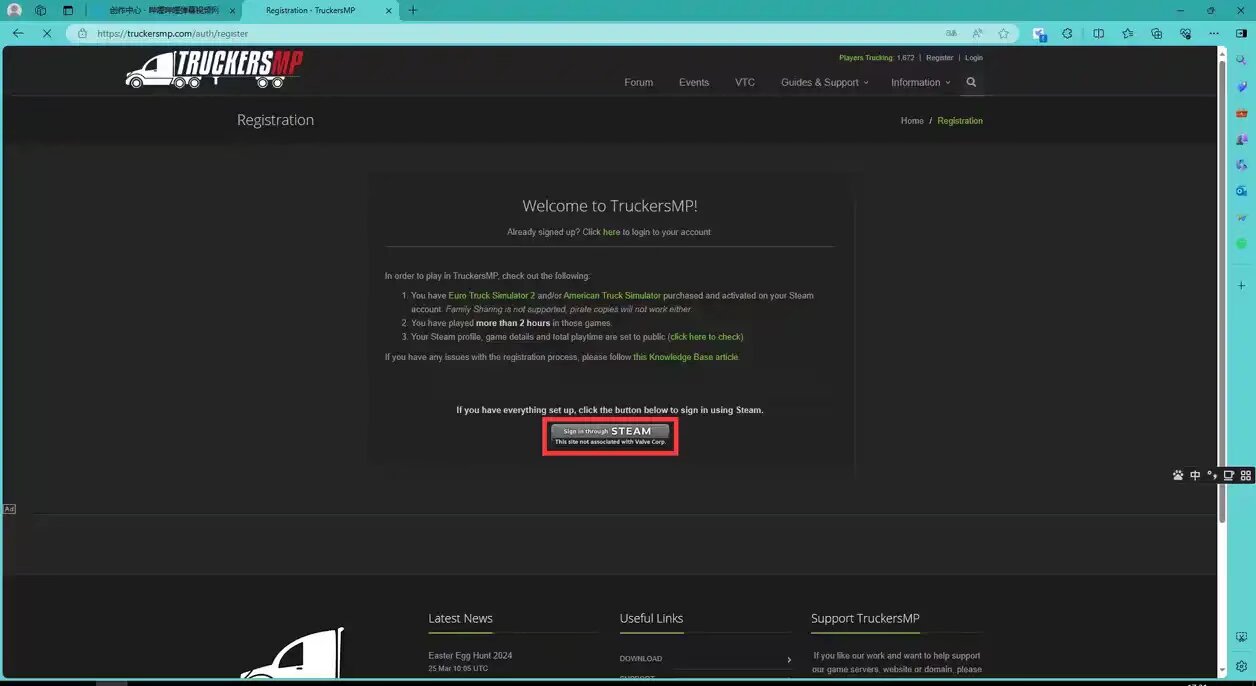Click Players Trucking counter text

pos(876,58)
